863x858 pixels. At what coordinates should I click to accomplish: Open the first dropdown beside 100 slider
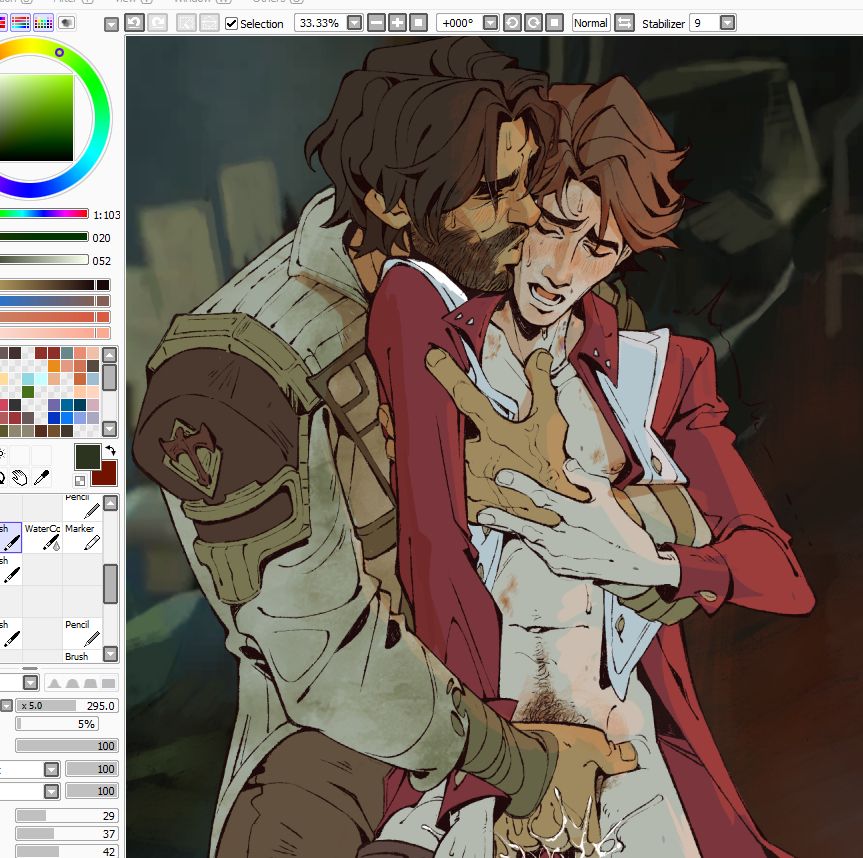click(x=51, y=769)
